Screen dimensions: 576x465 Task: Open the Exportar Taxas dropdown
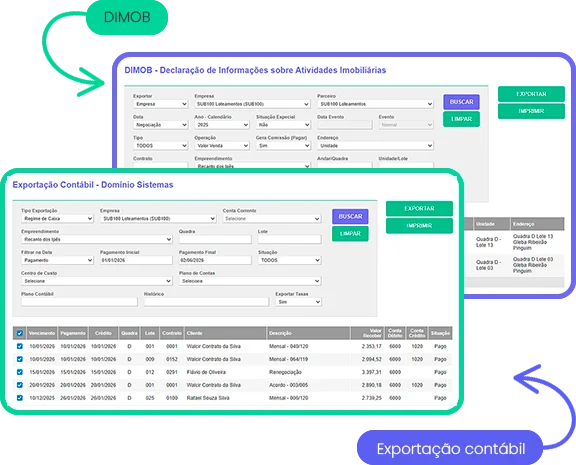tap(298, 302)
